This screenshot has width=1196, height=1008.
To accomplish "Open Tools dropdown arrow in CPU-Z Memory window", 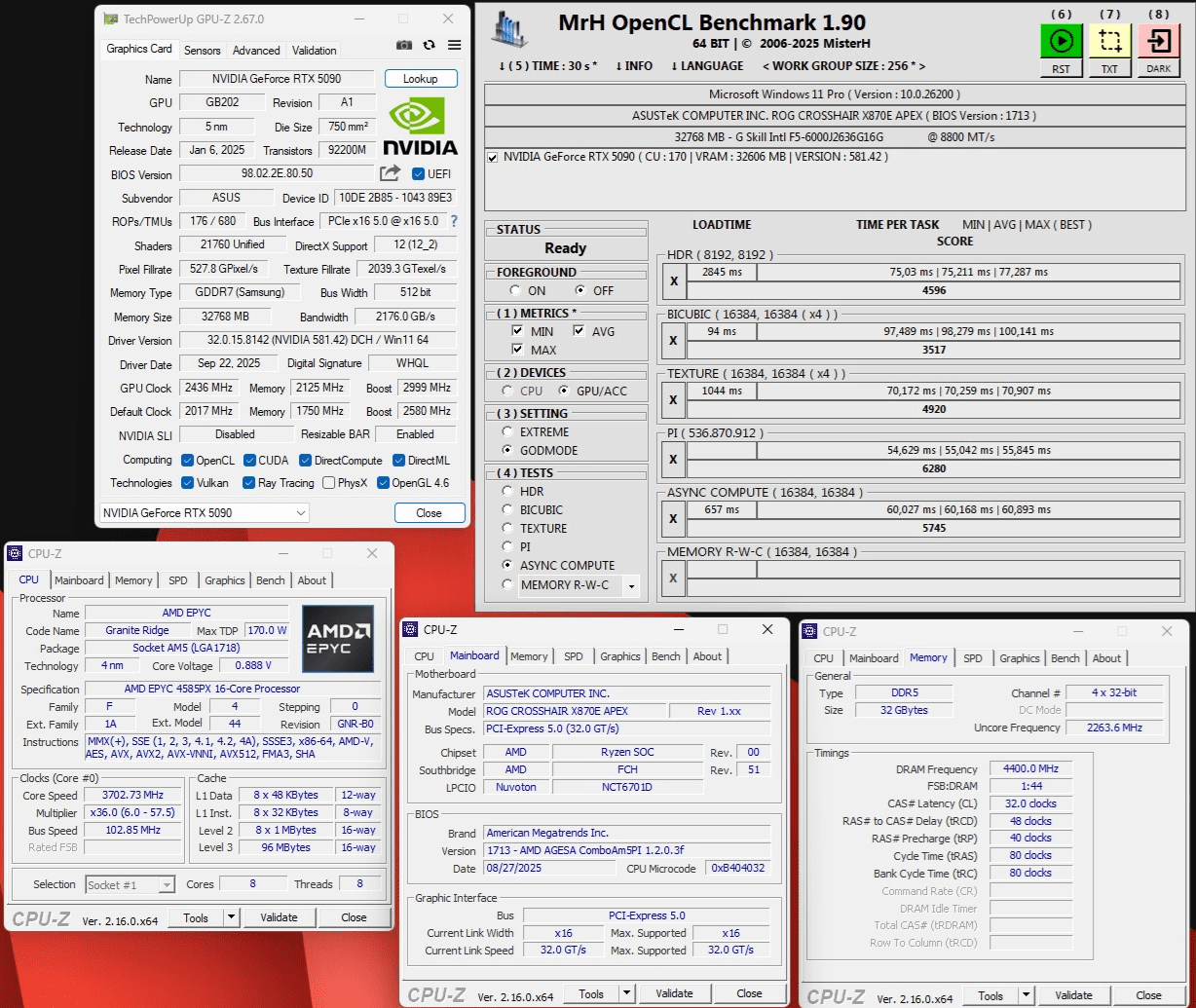I will coord(1025,996).
